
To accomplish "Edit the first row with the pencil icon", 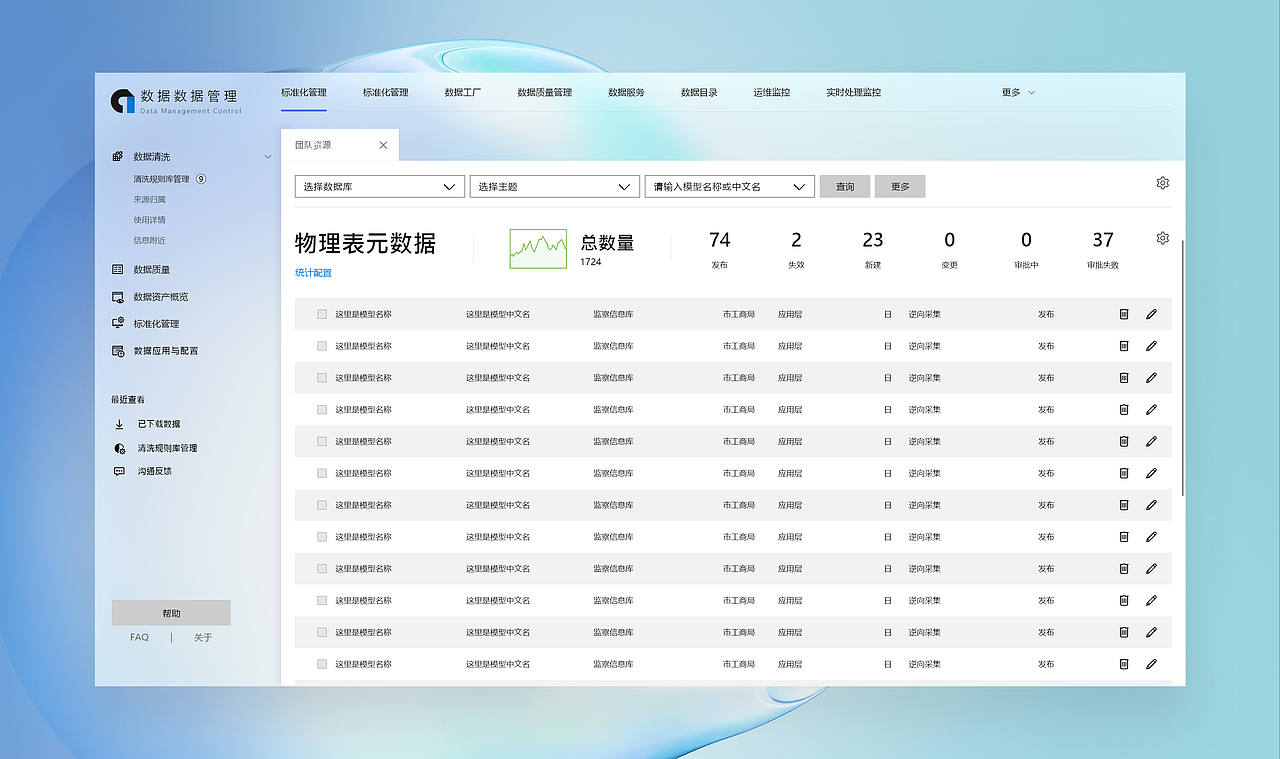I will point(1151,313).
